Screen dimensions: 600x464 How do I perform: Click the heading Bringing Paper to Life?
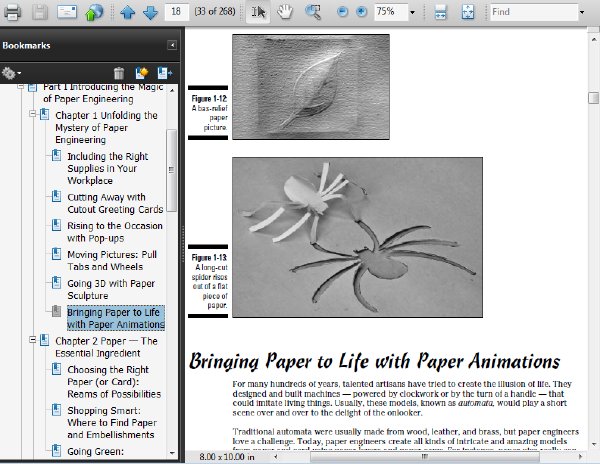pos(375,361)
